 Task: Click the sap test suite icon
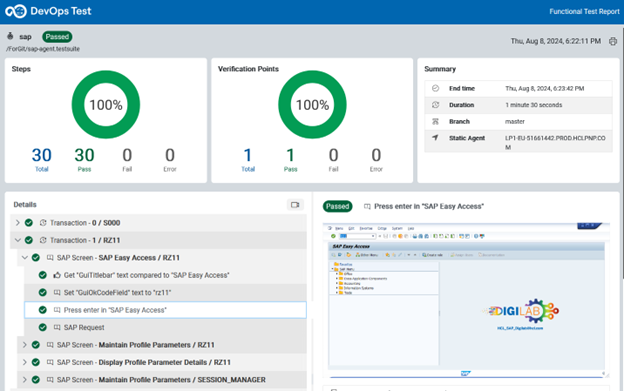tap(10, 36)
